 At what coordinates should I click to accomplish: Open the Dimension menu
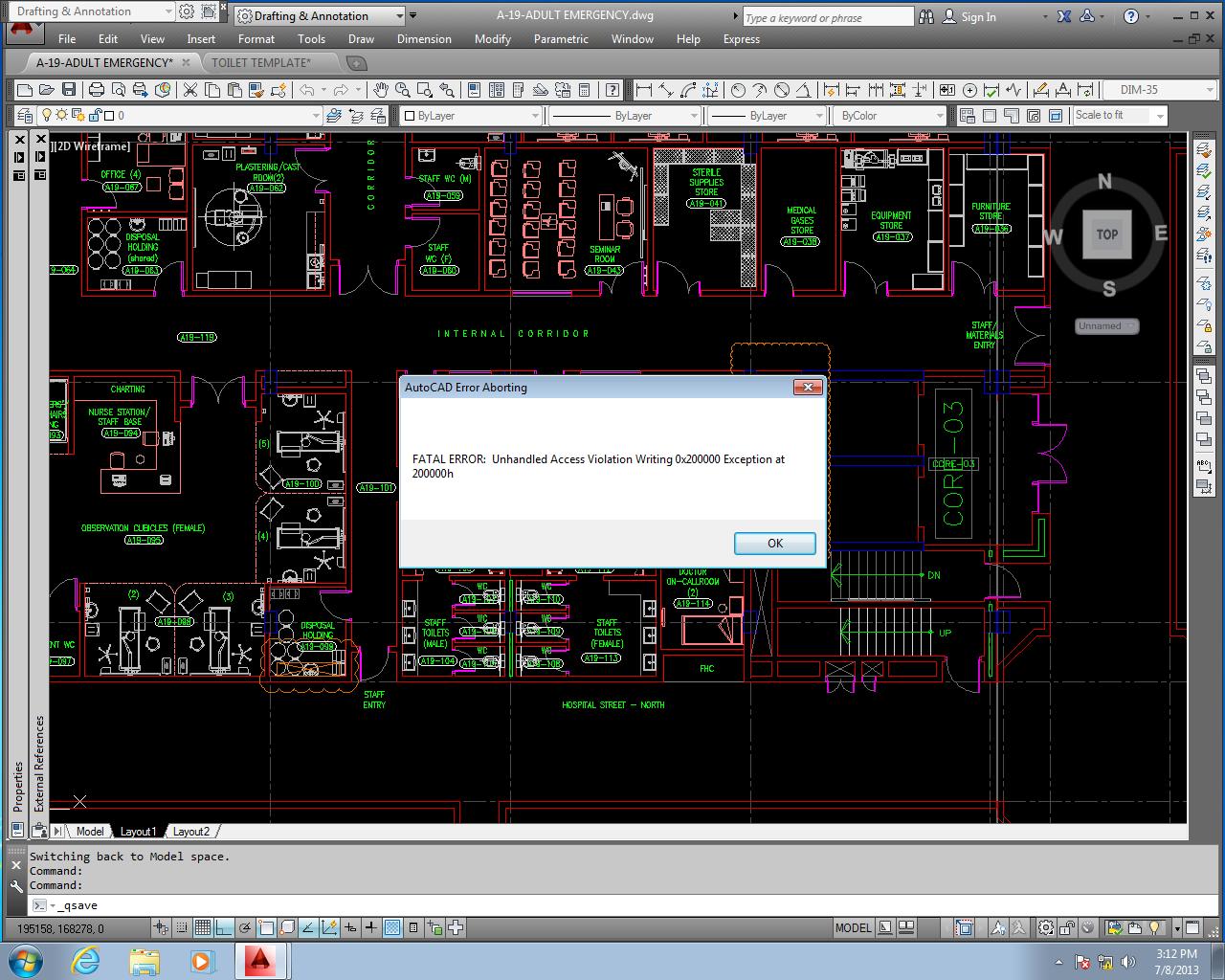424,39
